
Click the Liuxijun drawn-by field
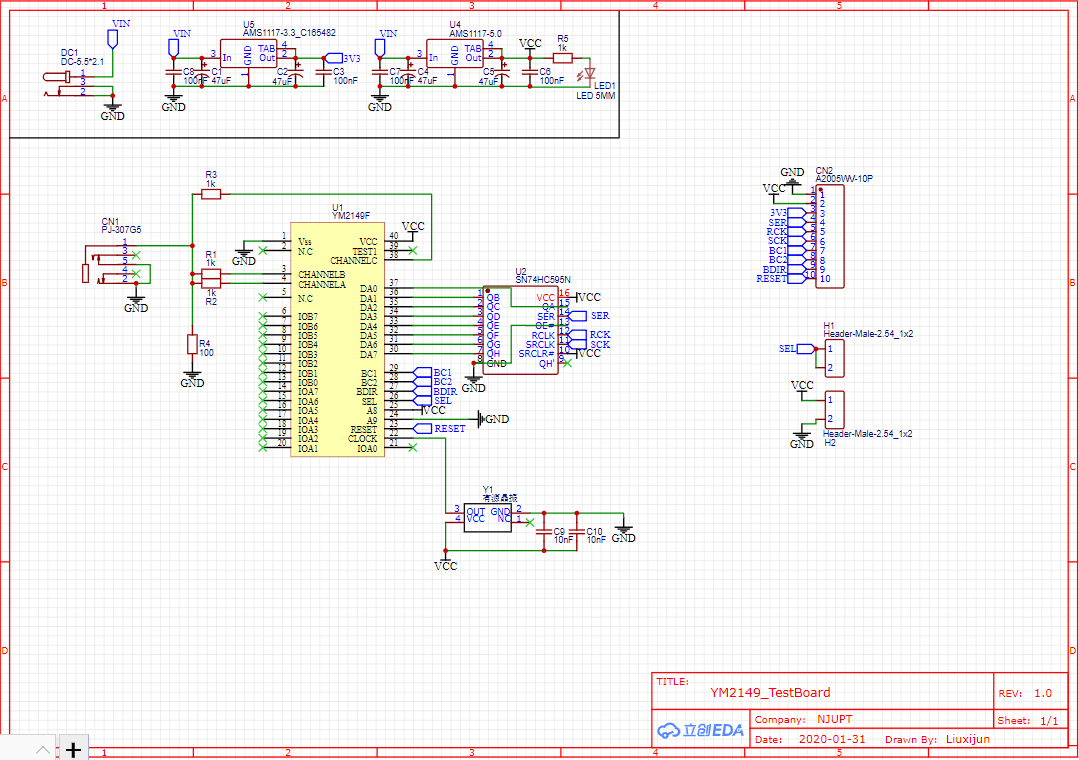(x=968, y=739)
